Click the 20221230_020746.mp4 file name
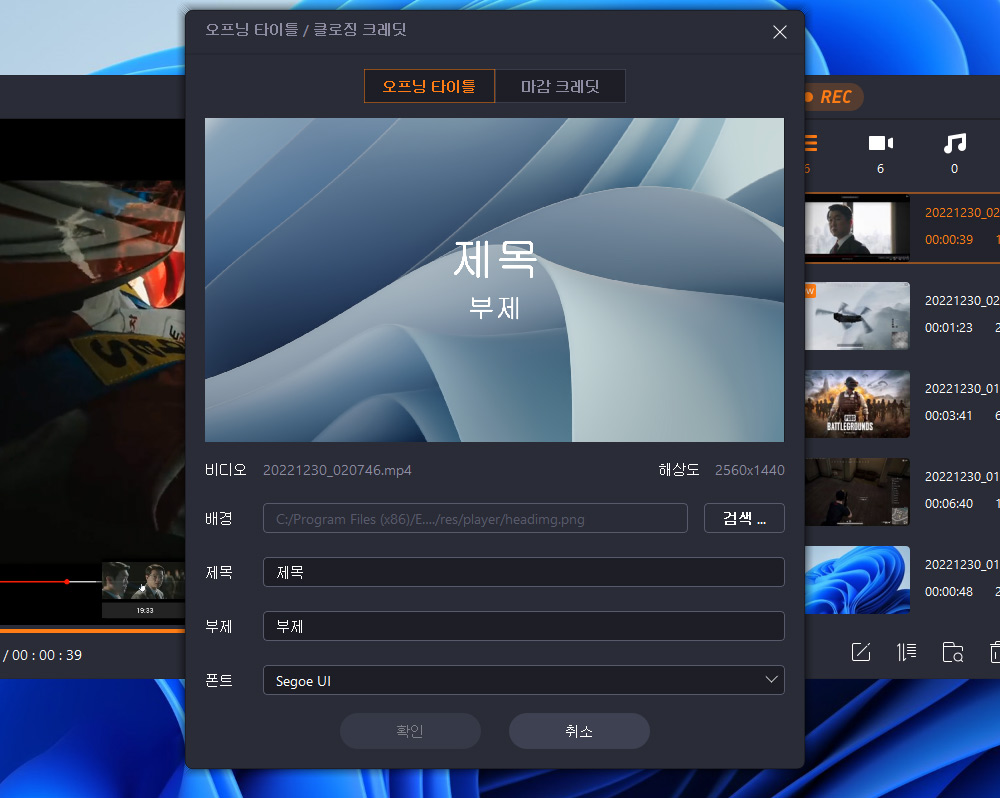Image resolution: width=1000 pixels, height=798 pixels. [x=337, y=470]
